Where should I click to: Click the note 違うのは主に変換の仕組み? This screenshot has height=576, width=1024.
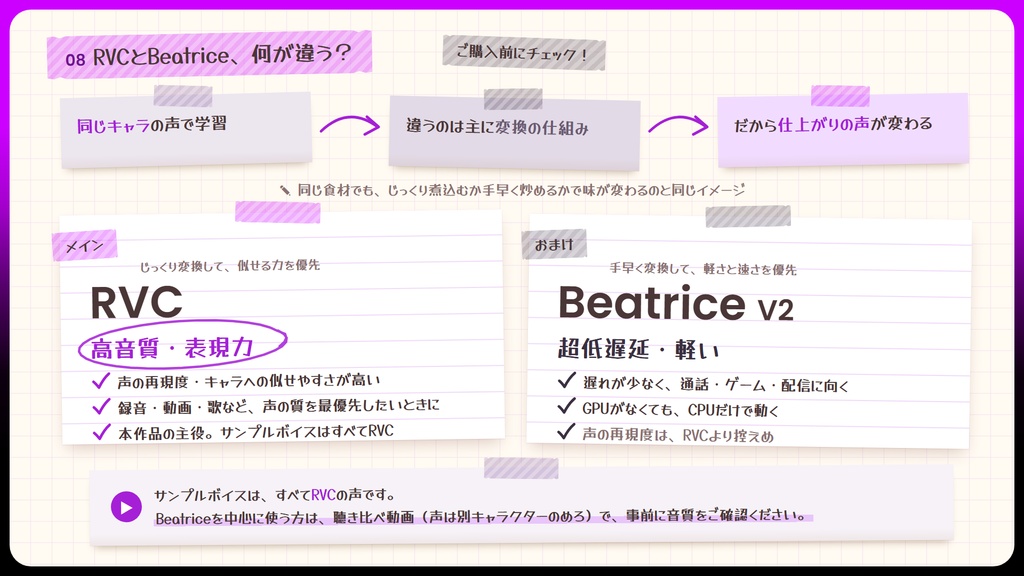point(514,133)
